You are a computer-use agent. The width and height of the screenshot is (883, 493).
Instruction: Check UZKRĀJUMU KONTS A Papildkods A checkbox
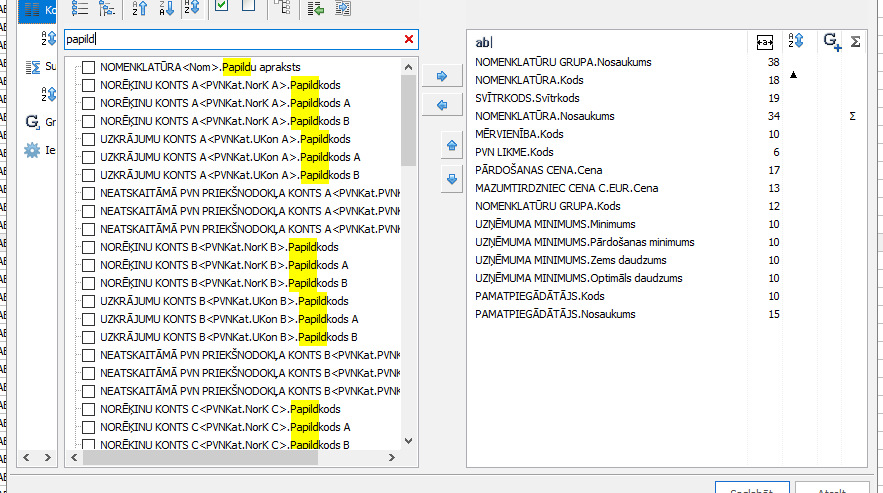click(x=88, y=157)
